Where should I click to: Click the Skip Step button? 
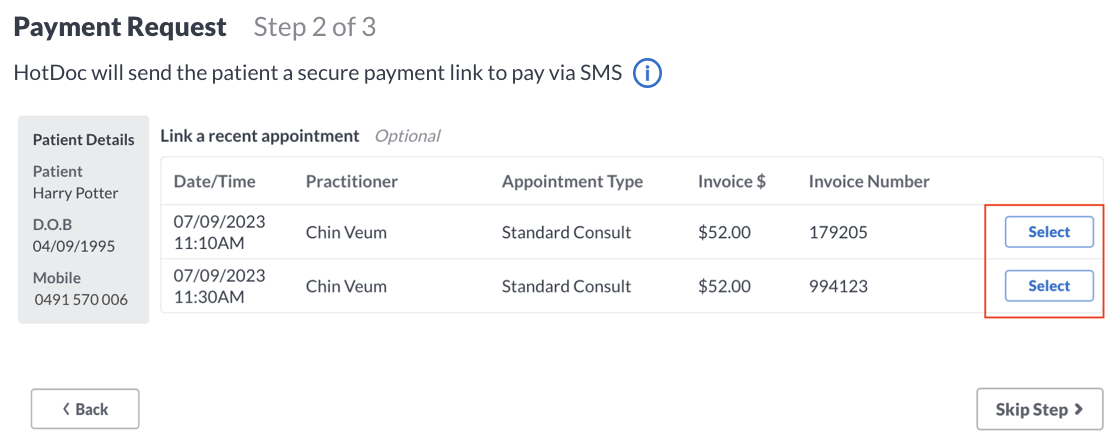pos(1039,409)
